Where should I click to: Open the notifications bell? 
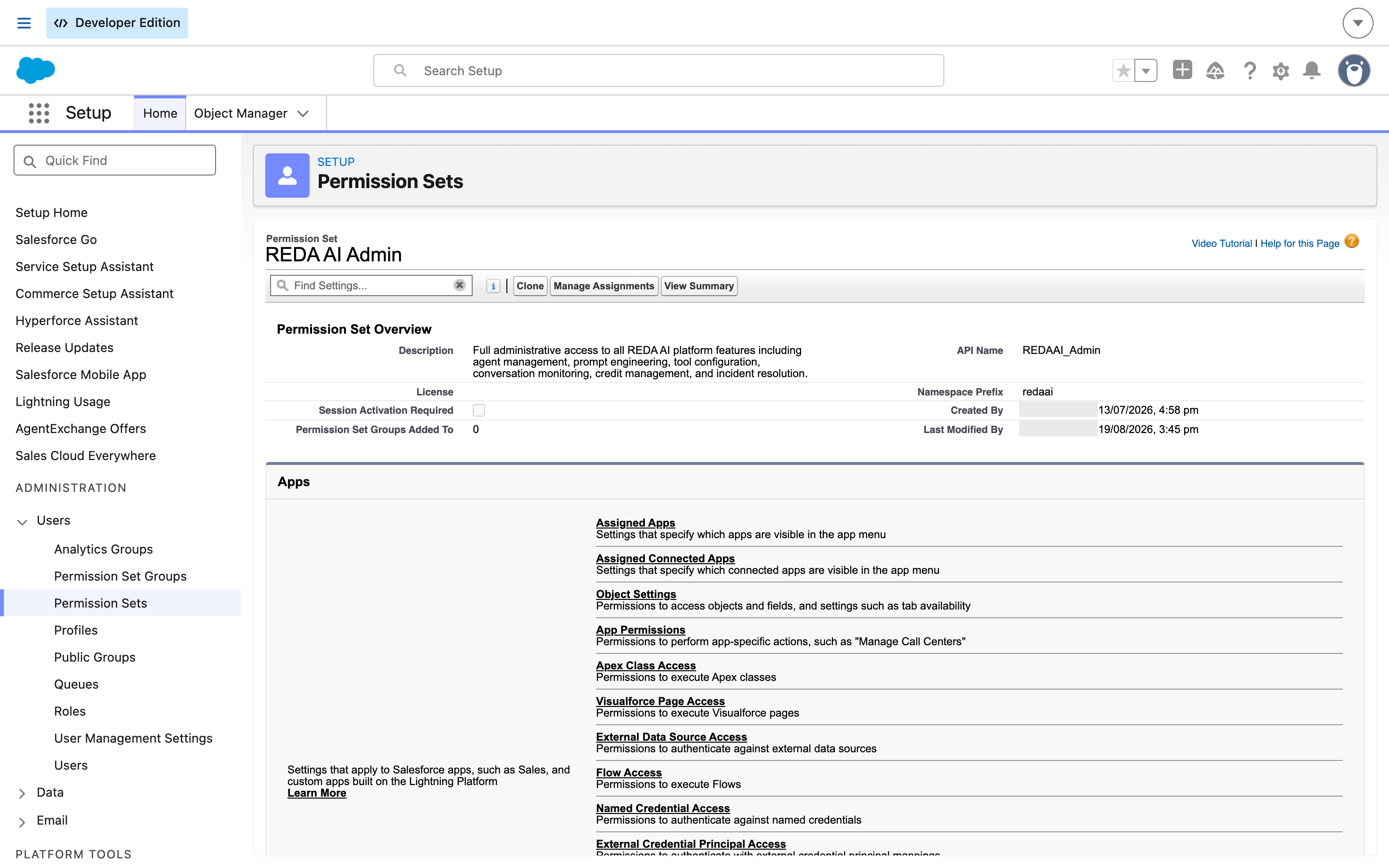point(1311,70)
